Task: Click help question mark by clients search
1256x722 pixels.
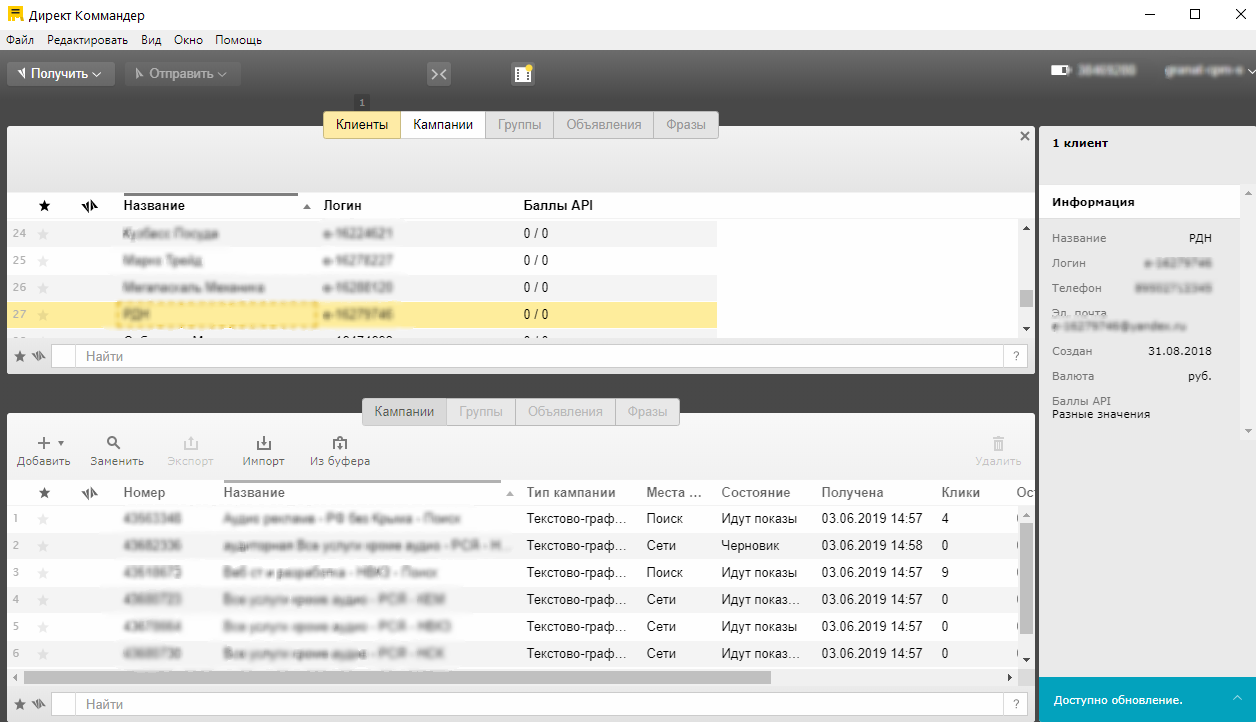Action: (x=1016, y=356)
